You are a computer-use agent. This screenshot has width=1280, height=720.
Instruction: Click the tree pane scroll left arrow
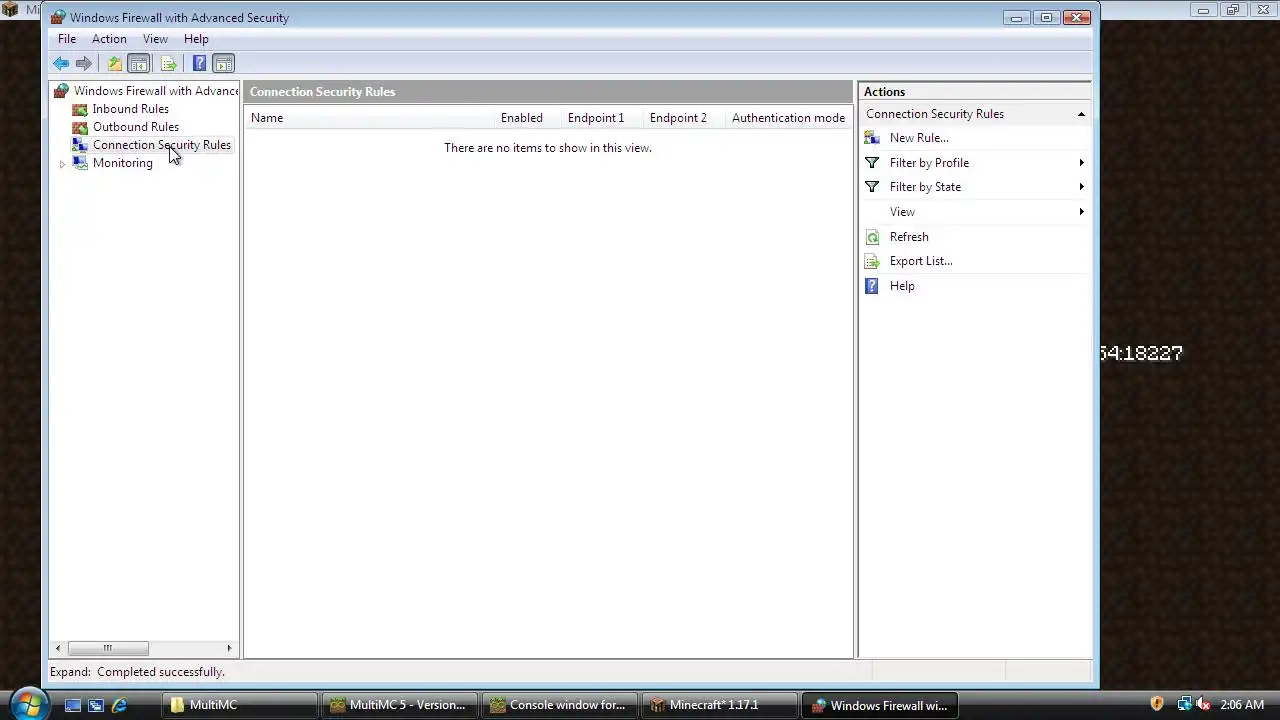tap(57, 648)
